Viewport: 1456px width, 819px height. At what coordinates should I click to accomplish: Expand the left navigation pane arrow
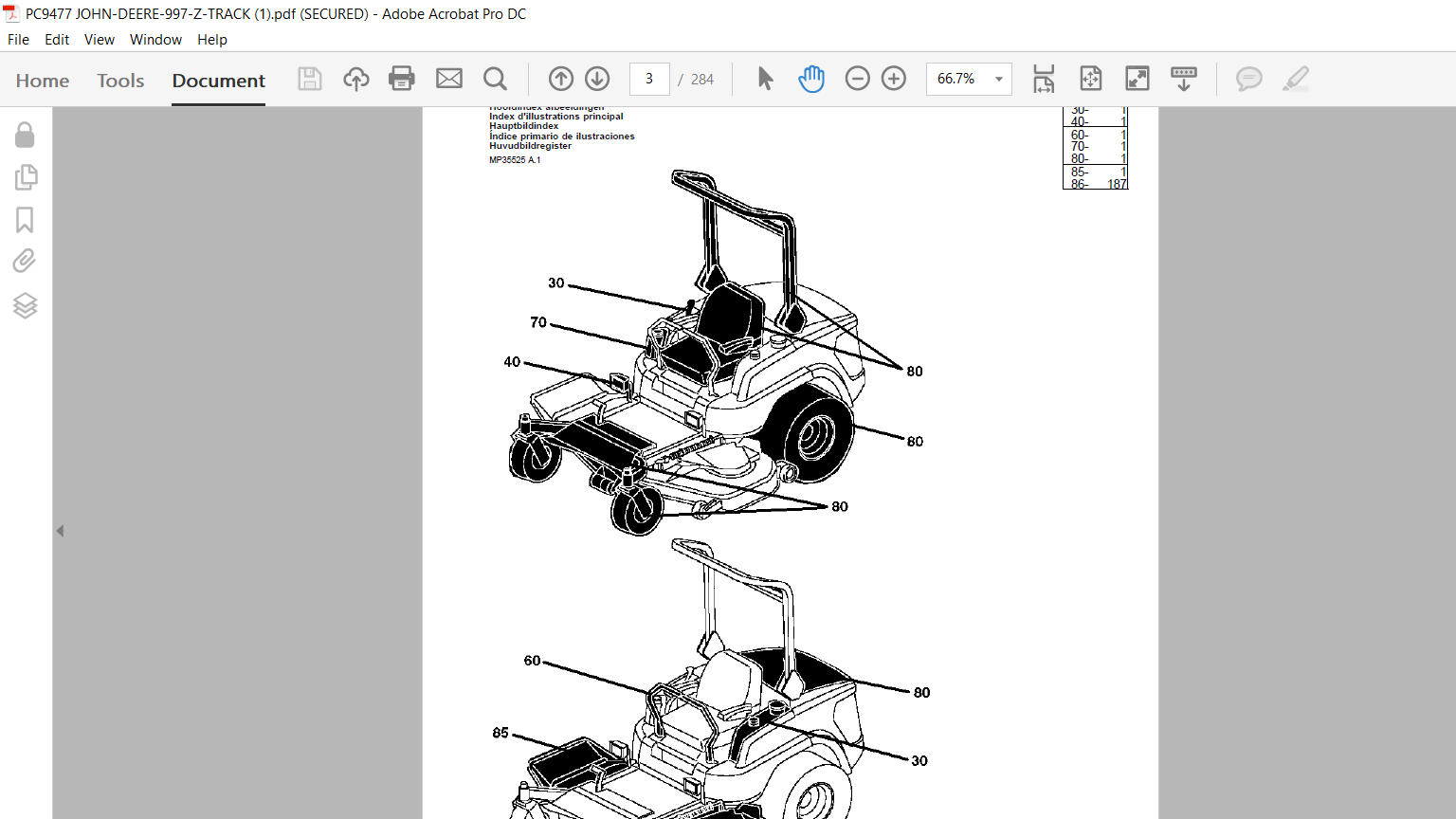[60, 531]
